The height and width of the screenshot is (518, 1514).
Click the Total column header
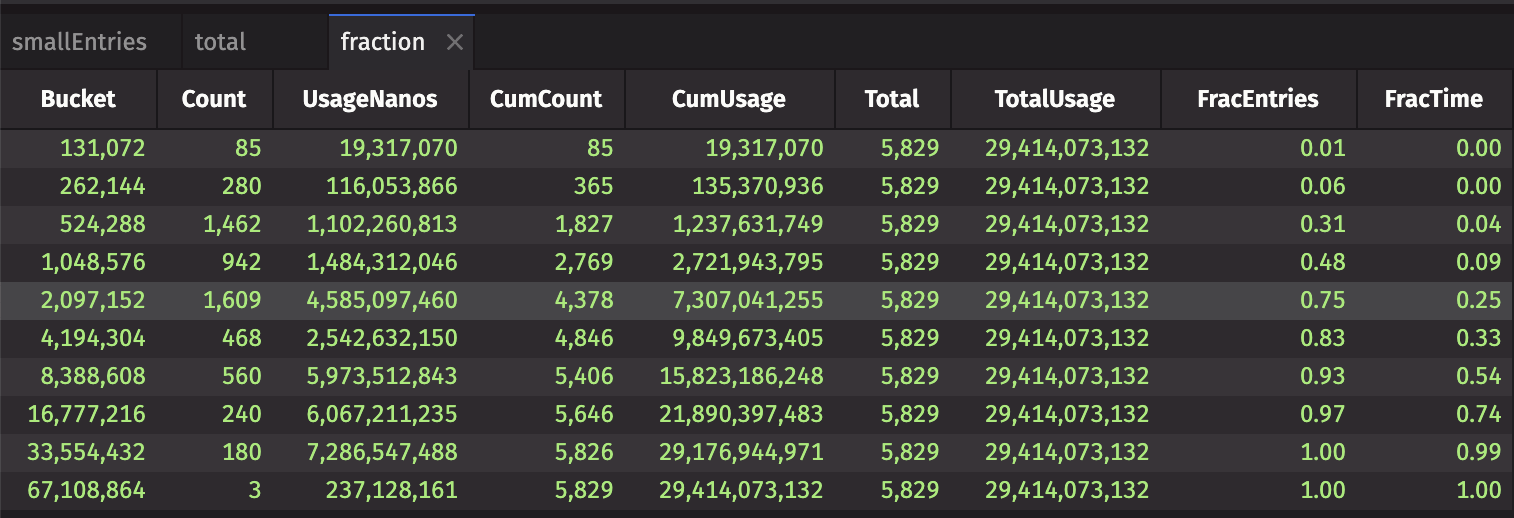[x=891, y=99]
